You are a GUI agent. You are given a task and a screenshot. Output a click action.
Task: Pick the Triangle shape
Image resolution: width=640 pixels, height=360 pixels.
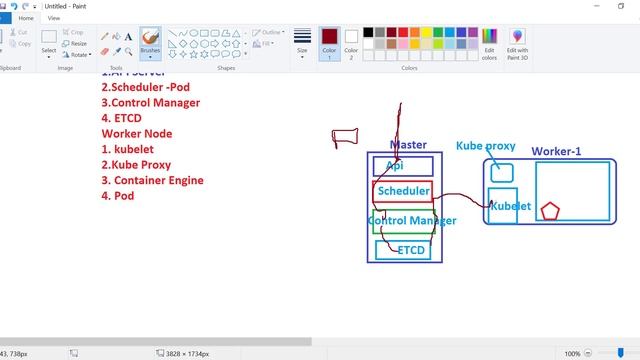tap(236, 33)
